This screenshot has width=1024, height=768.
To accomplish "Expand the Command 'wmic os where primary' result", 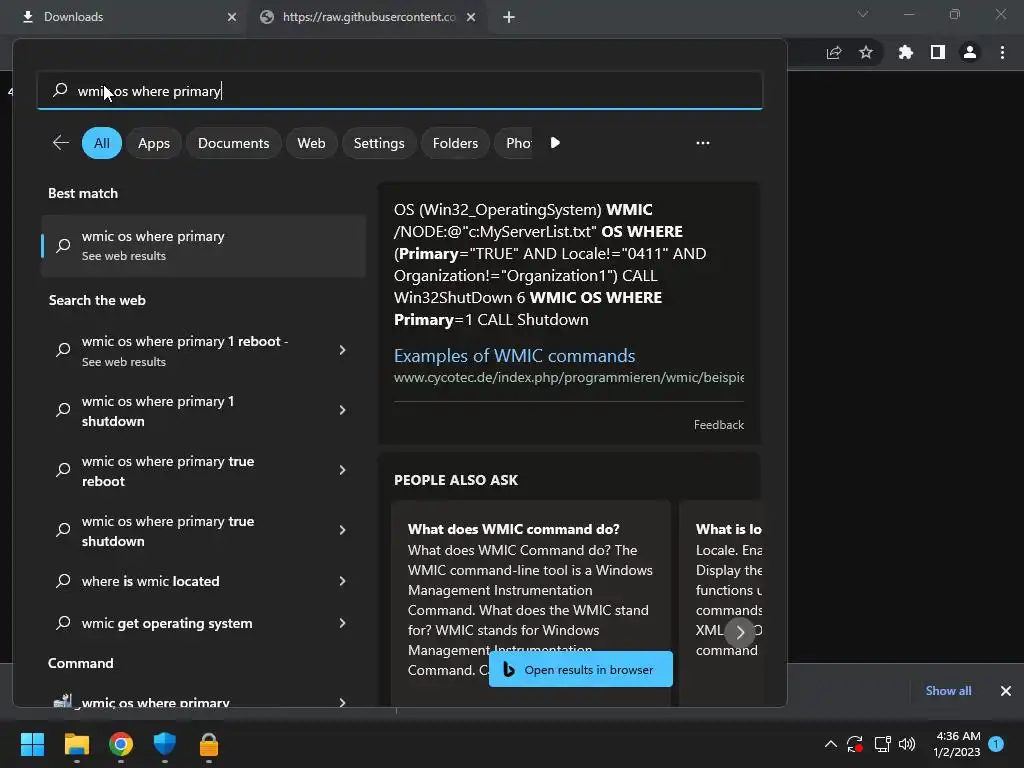I will pyautogui.click(x=342, y=702).
